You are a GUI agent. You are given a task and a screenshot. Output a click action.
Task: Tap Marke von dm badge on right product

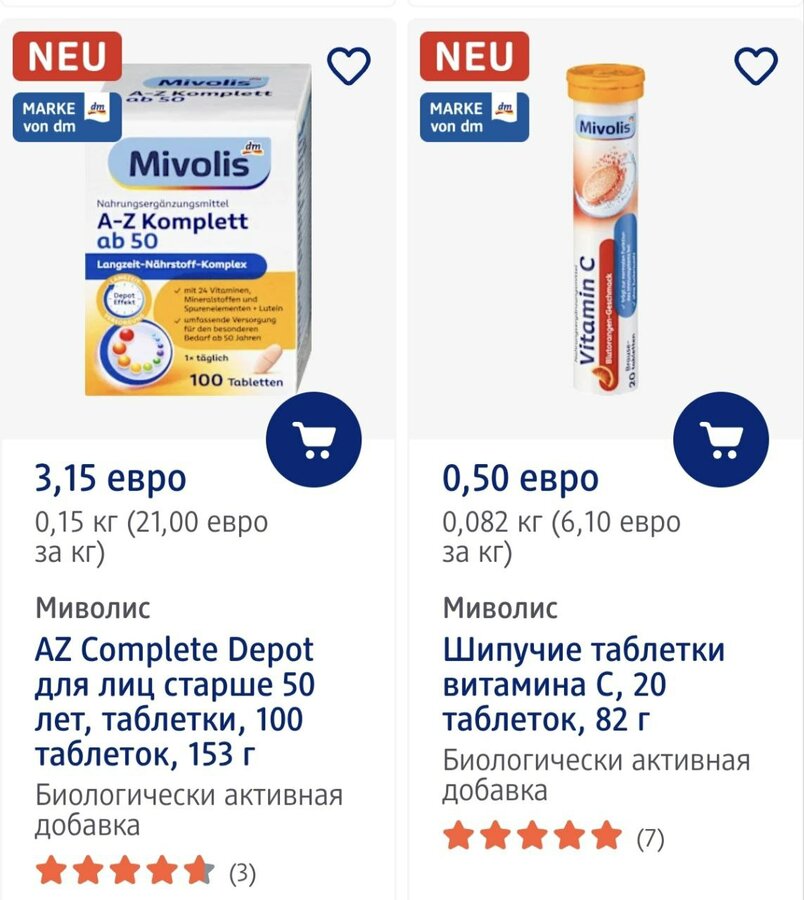474,116
